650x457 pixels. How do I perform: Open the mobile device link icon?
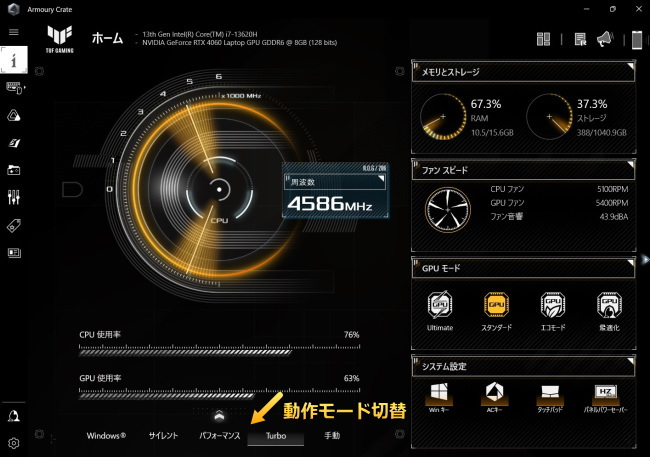tap(637, 40)
